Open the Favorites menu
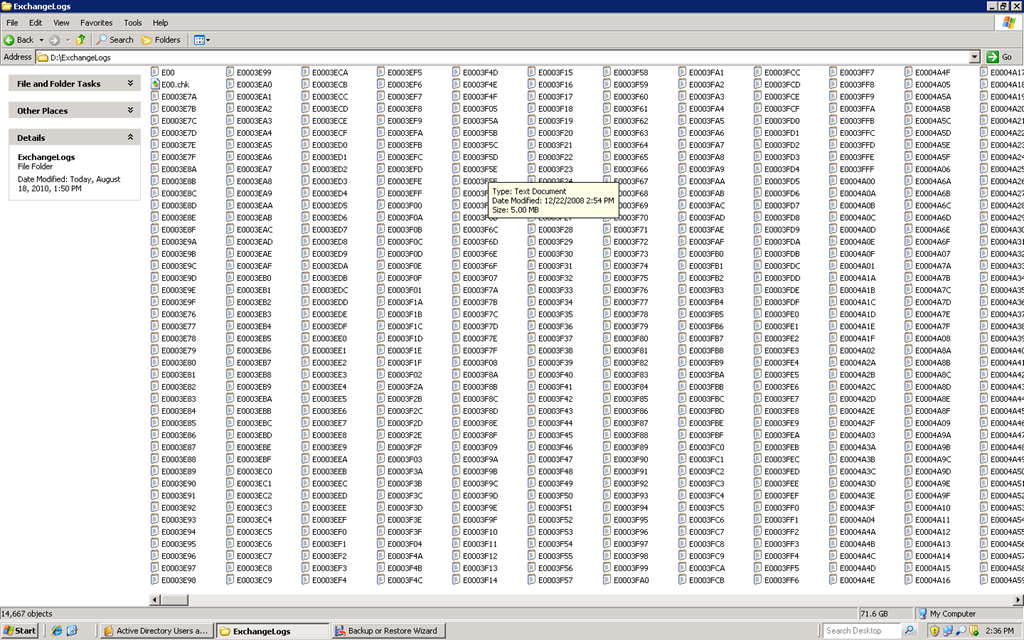Screen dimensions: 1024x640 [96, 22]
